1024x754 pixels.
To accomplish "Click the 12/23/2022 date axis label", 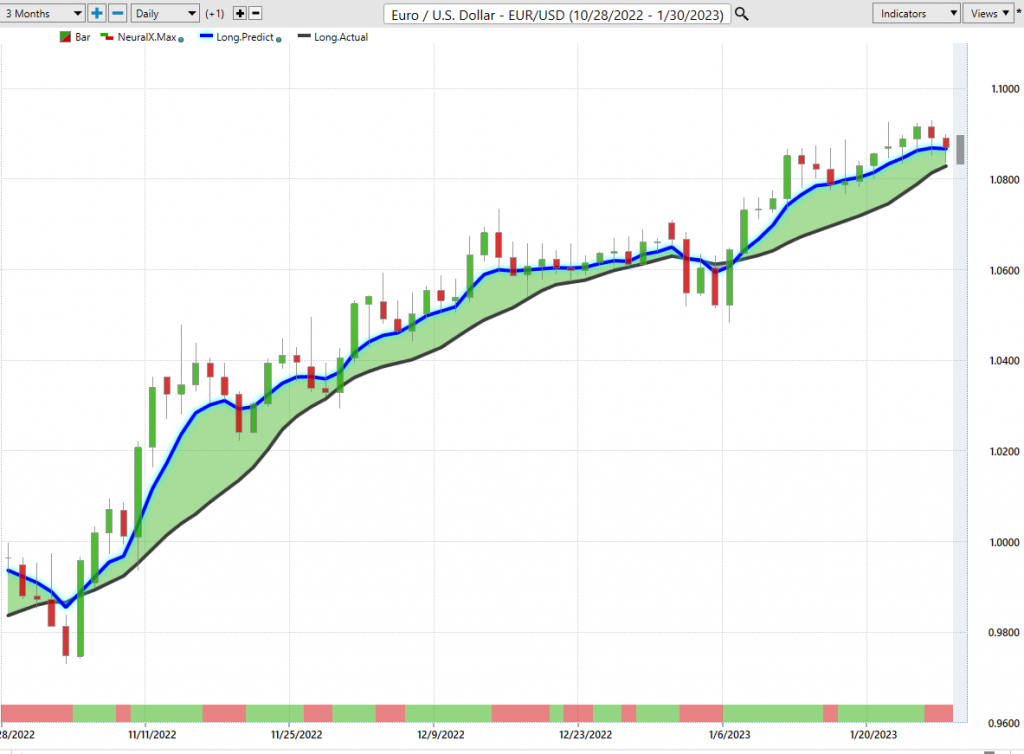I will tap(586, 734).
